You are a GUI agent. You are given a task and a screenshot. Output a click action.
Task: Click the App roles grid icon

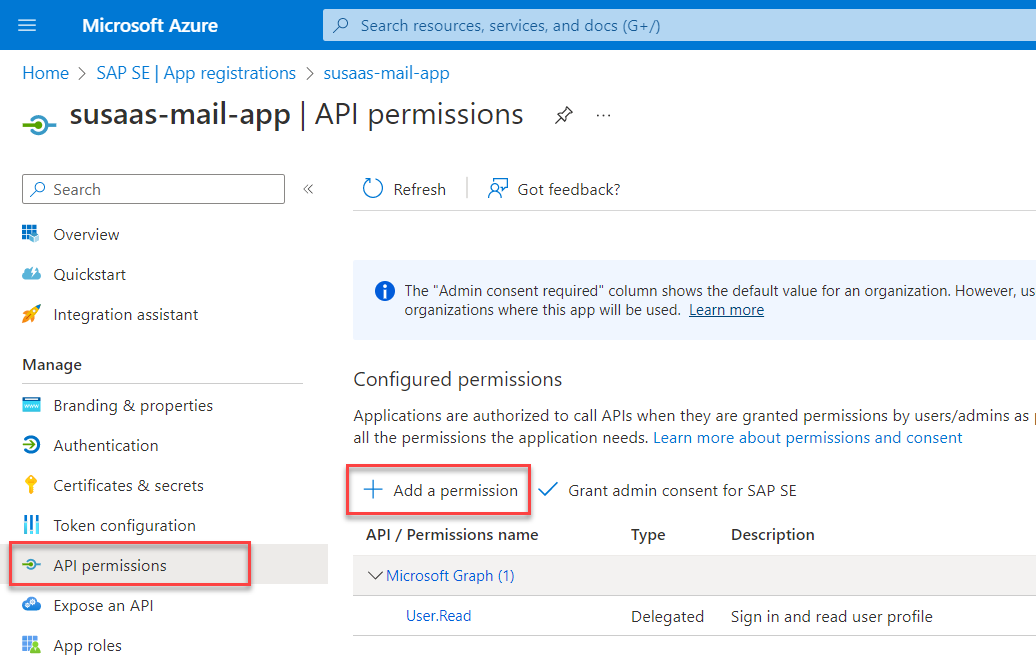pos(30,645)
